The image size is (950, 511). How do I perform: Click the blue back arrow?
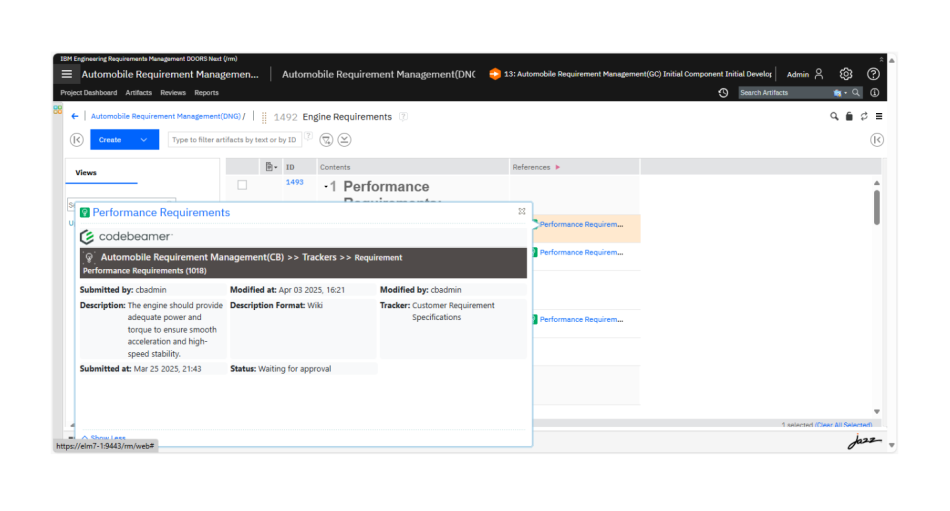pyautogui.click(x=75, y=116)
